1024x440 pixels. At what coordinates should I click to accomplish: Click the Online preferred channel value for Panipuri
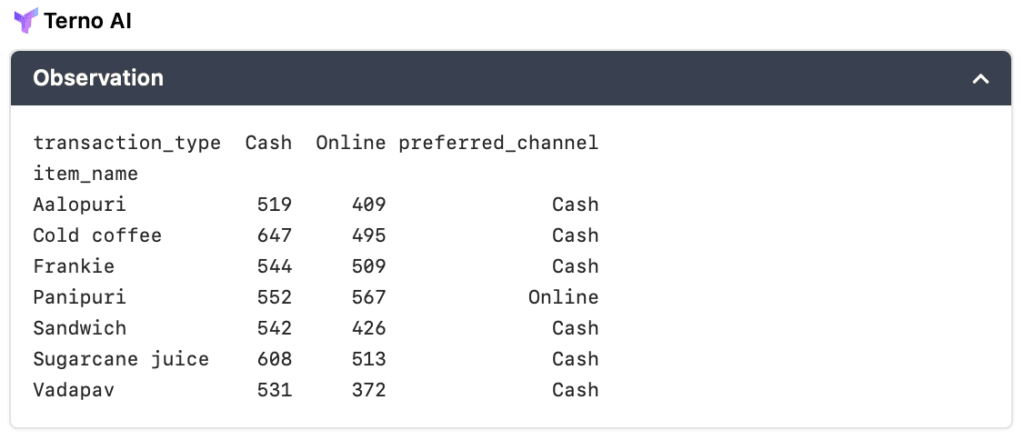point(563,298)
